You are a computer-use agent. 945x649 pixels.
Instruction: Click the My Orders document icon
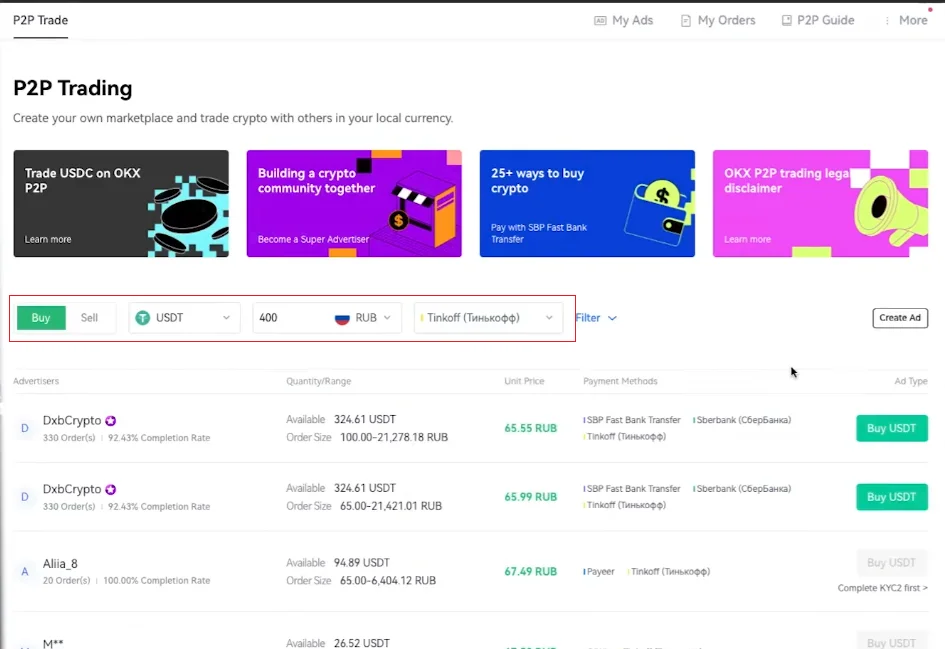[685, 20]
